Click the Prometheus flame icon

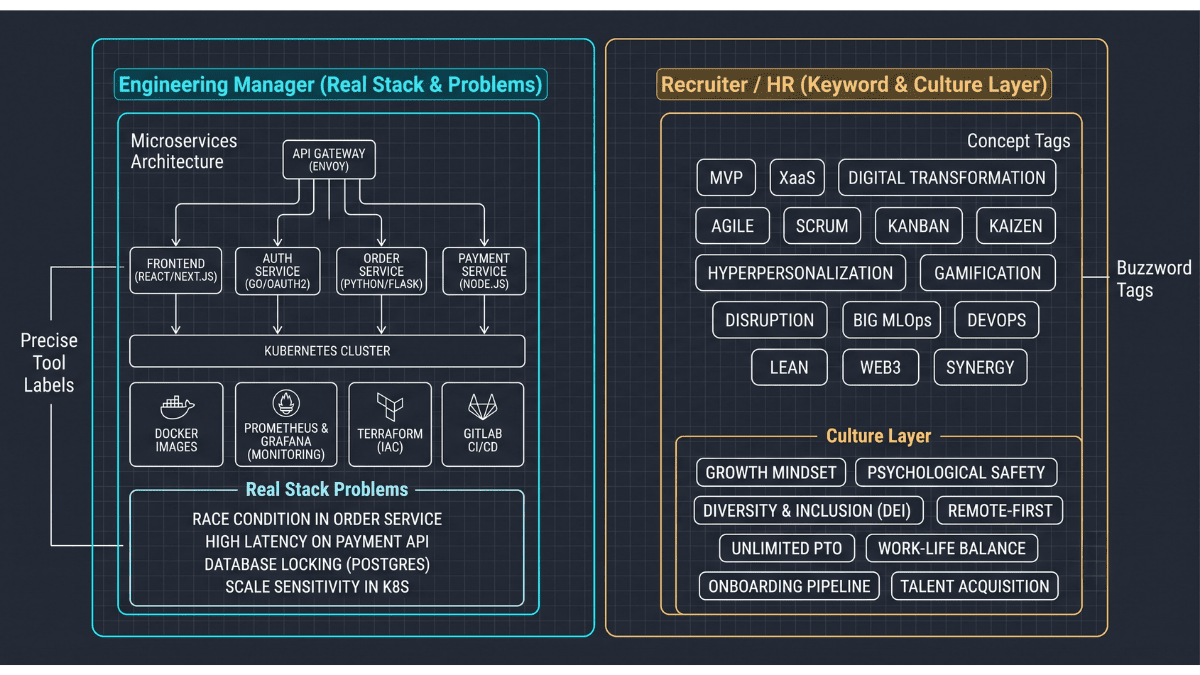tap(286, 404)
